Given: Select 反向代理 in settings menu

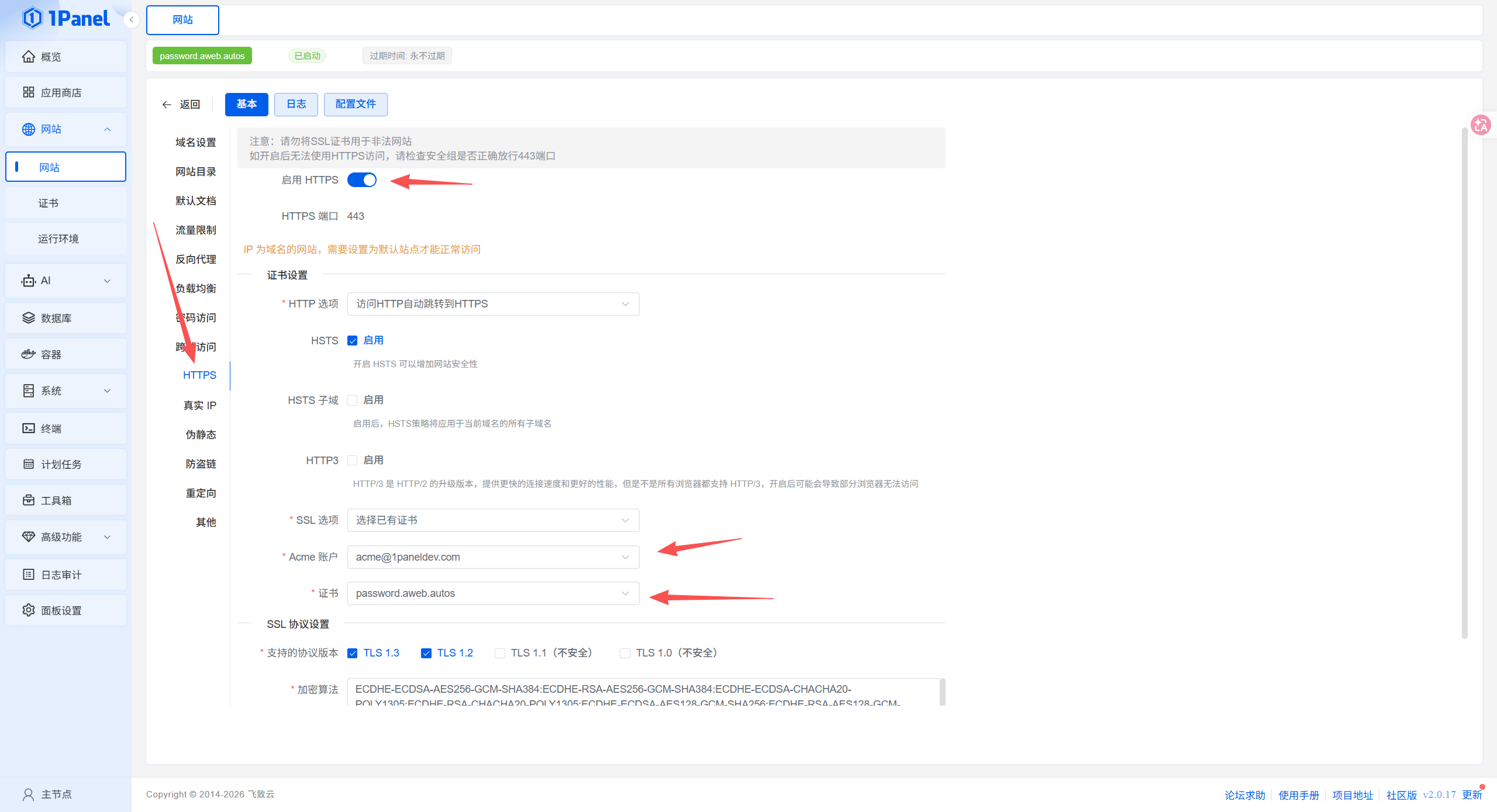Looking at the screenshot, I should click(196, 260).
